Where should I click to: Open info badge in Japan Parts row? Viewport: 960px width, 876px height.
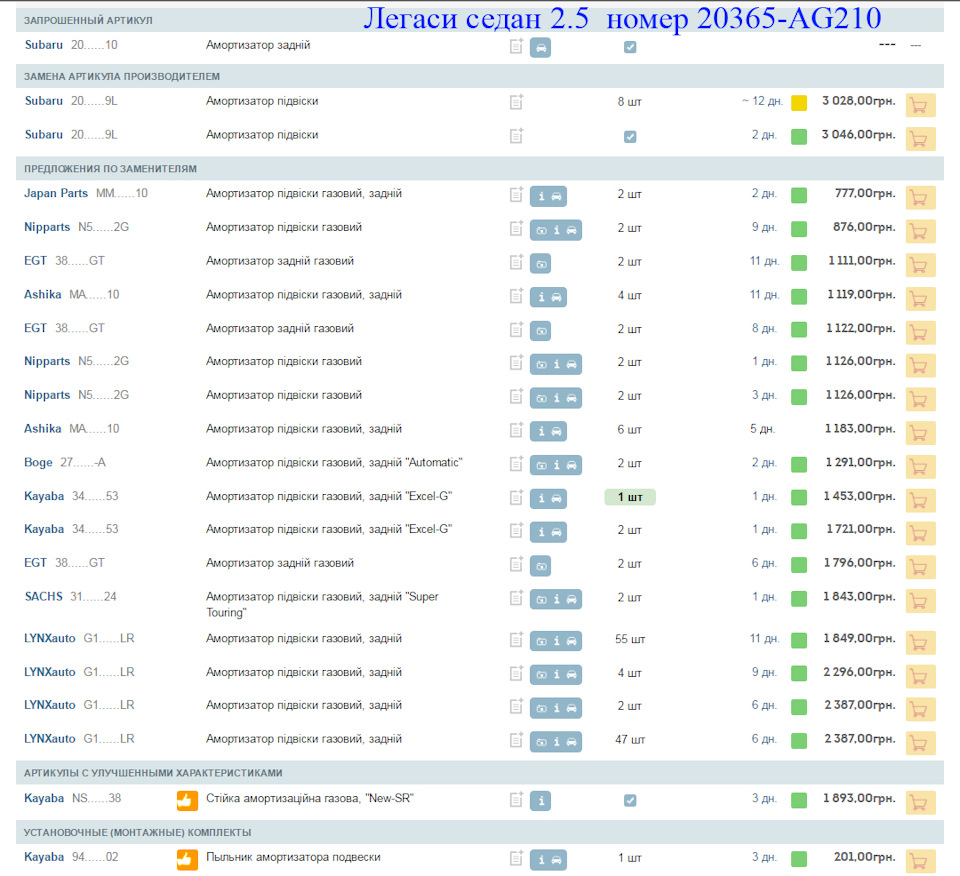coord(541,197)
